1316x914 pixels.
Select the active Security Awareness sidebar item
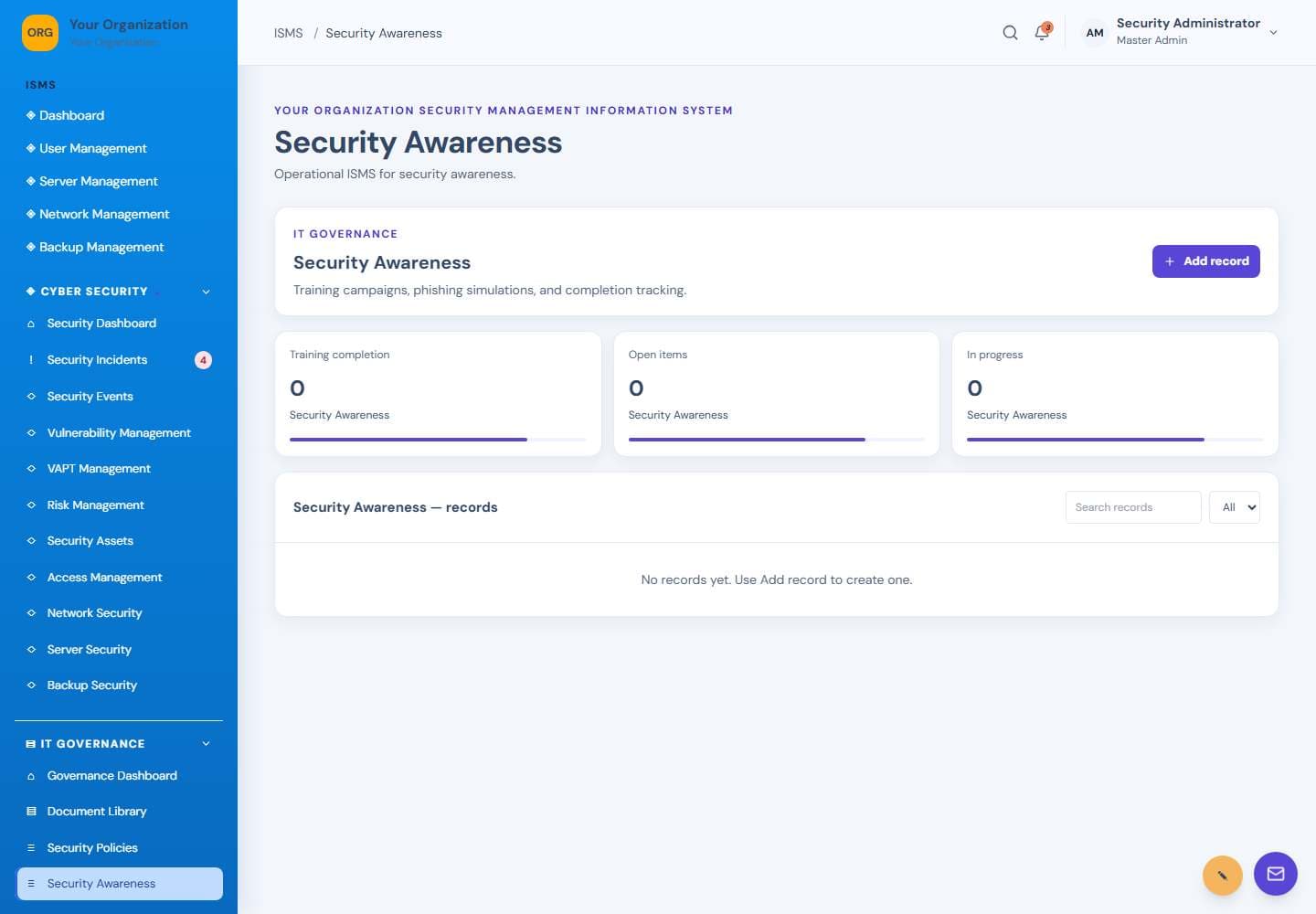pyautogui.click(x=119, y=884)
